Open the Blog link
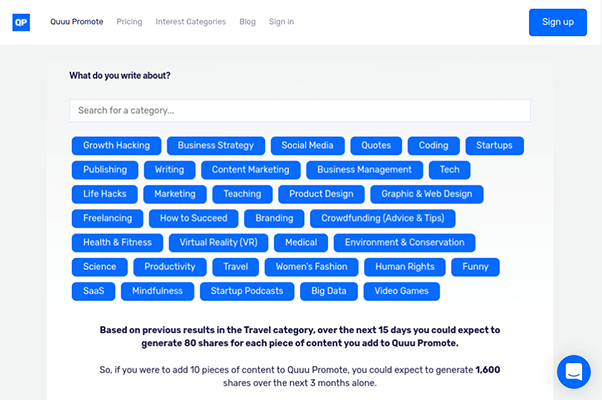This screenshot has height=400, width=602. 247,22
